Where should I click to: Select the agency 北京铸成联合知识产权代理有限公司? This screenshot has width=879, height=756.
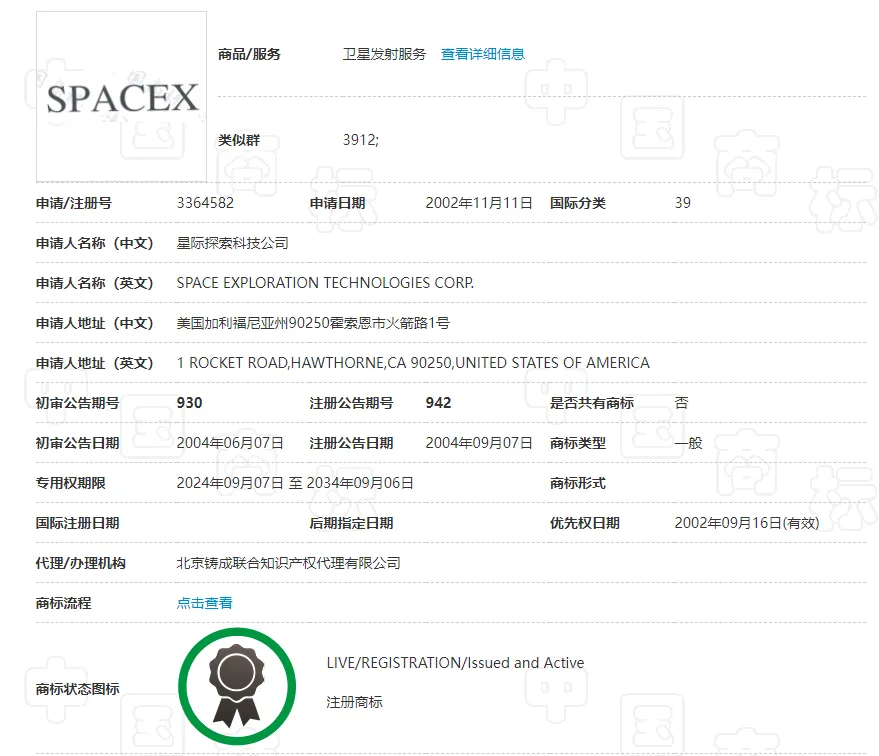[x=289, y=563]
